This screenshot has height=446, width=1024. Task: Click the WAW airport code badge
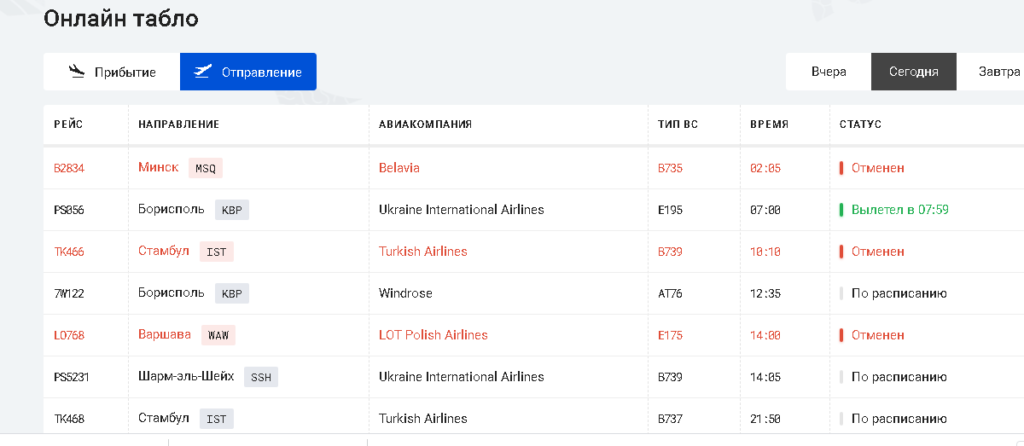click(217, 335)
